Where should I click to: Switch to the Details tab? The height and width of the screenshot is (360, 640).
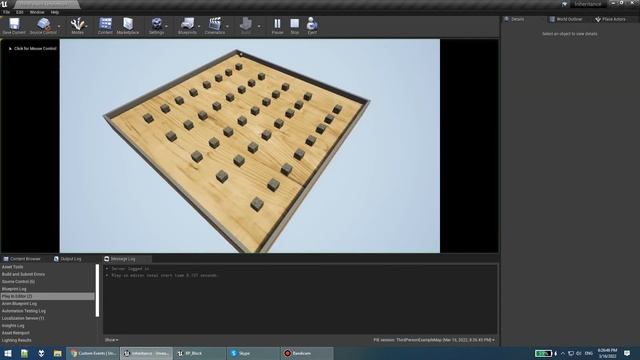518,19
